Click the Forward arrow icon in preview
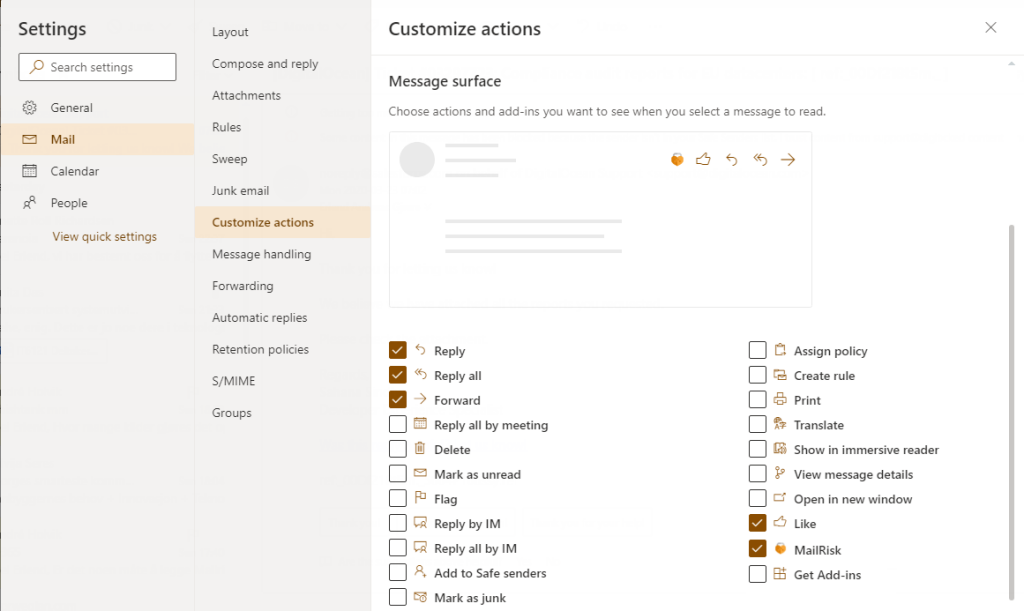Viewport: 1024px width, 611px height. click(x=788, y=160)
